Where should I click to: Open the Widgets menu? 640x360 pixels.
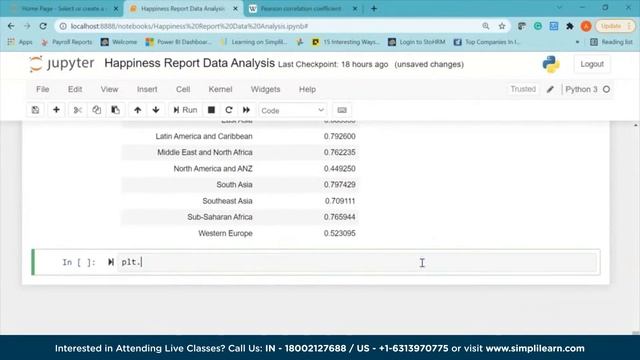(265, 89)
